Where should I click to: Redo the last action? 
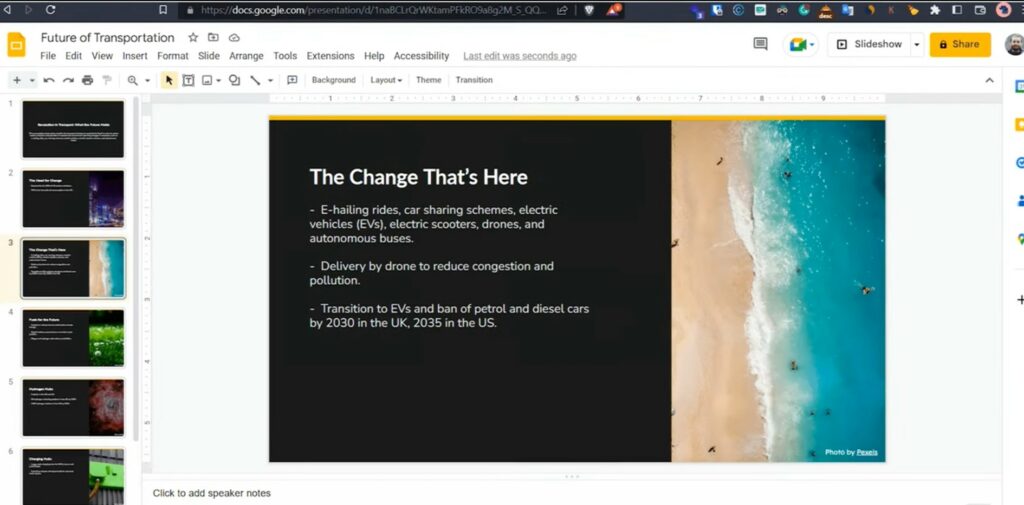(68, 80)
